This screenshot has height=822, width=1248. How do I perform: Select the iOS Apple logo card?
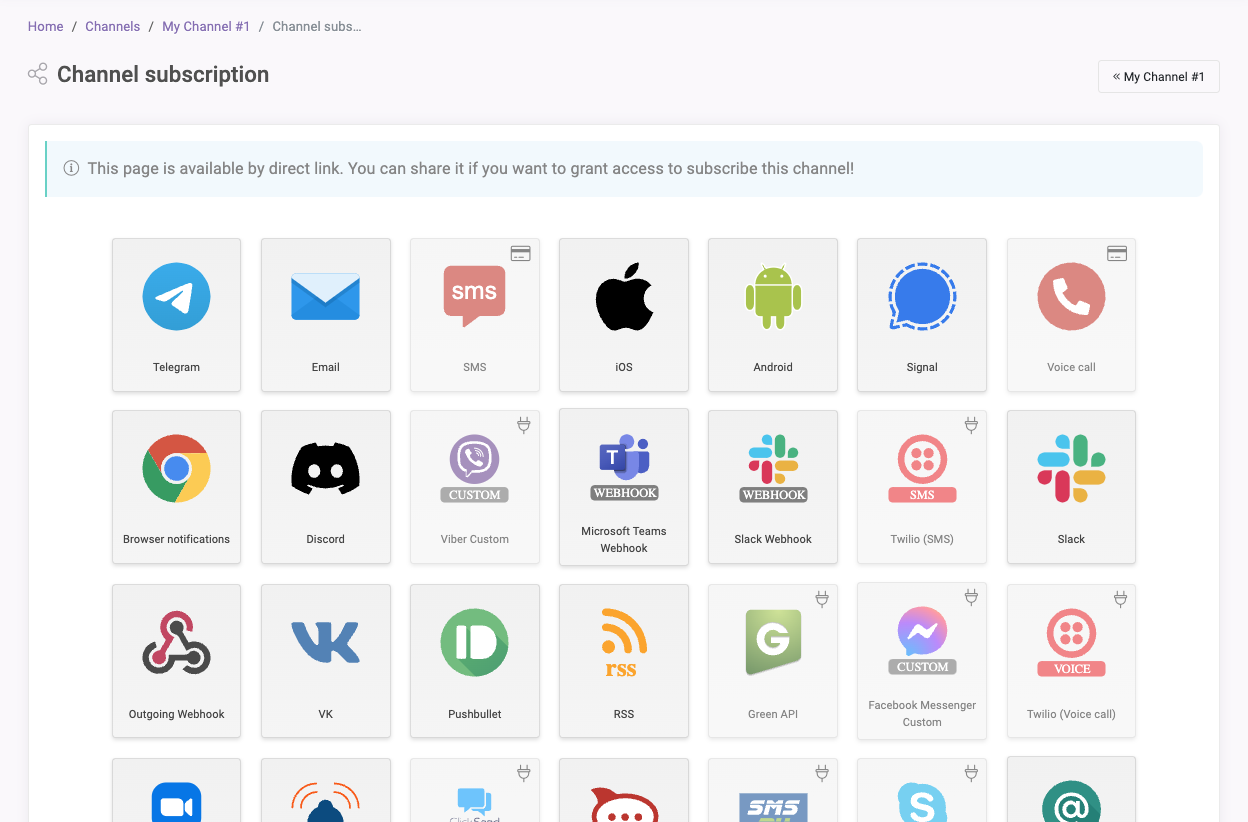(x=623, y=314)
